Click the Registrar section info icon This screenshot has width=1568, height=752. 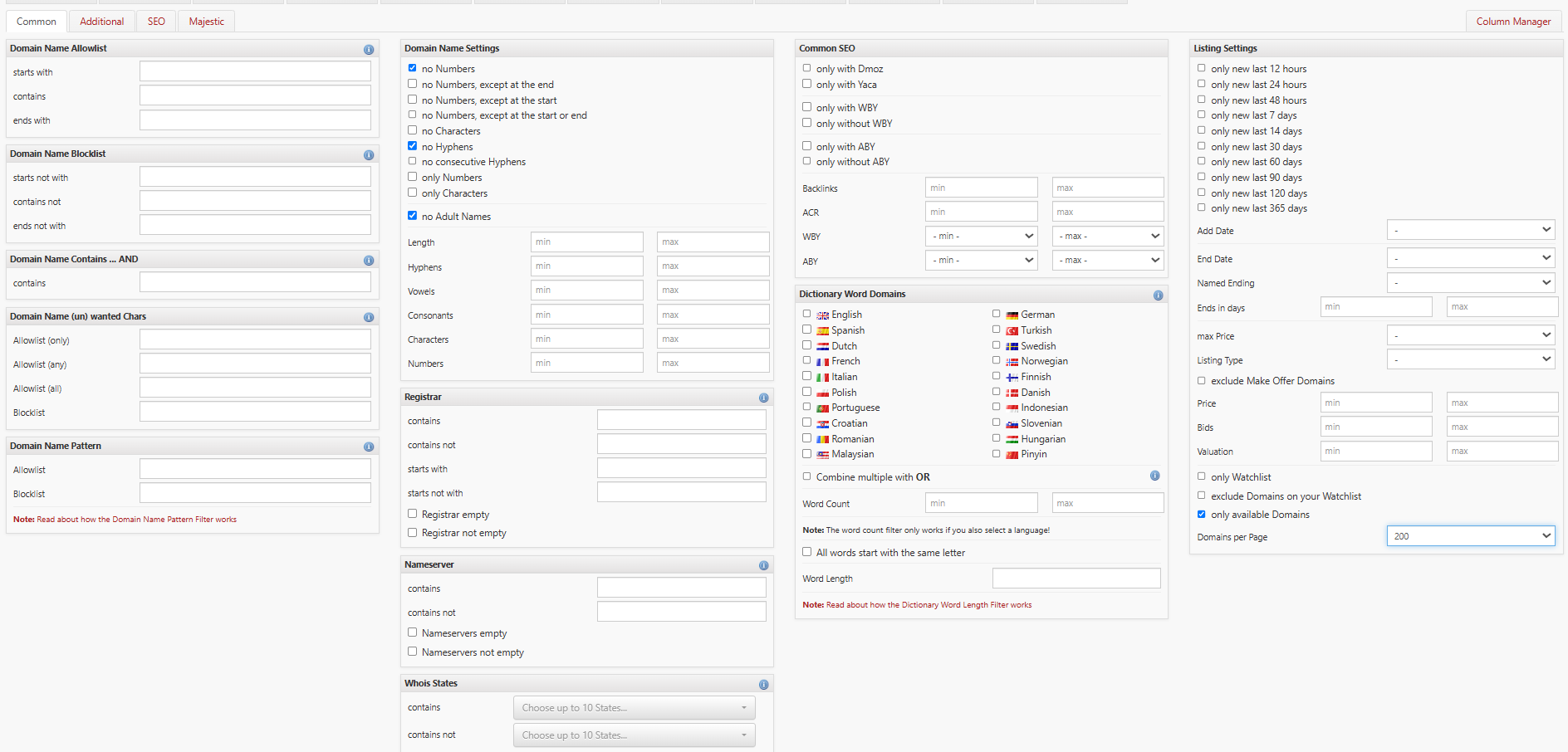tap(763, 398)
